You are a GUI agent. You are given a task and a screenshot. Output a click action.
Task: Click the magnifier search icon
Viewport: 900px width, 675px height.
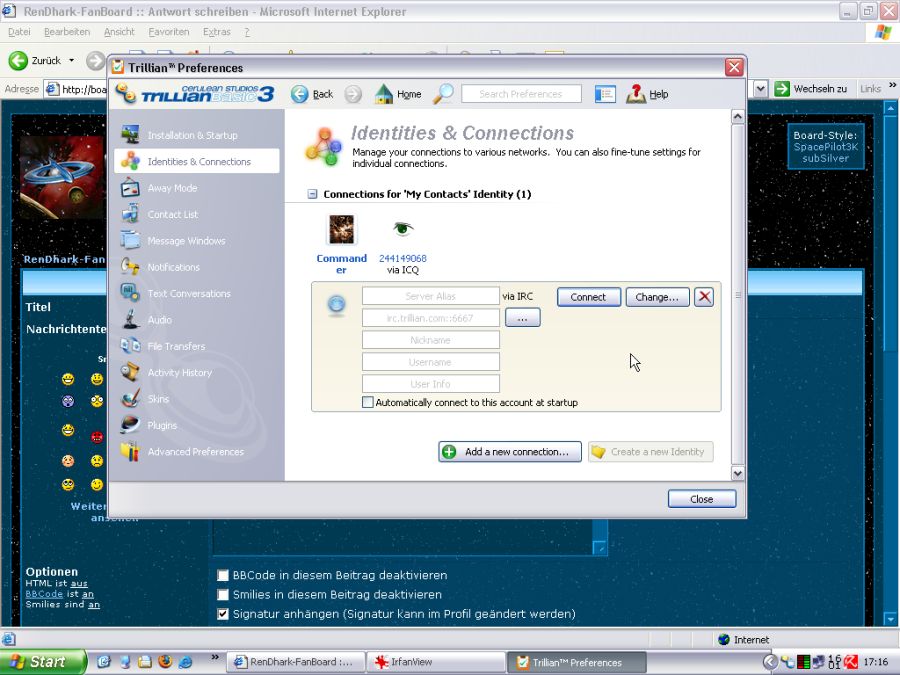pos(443,94)
